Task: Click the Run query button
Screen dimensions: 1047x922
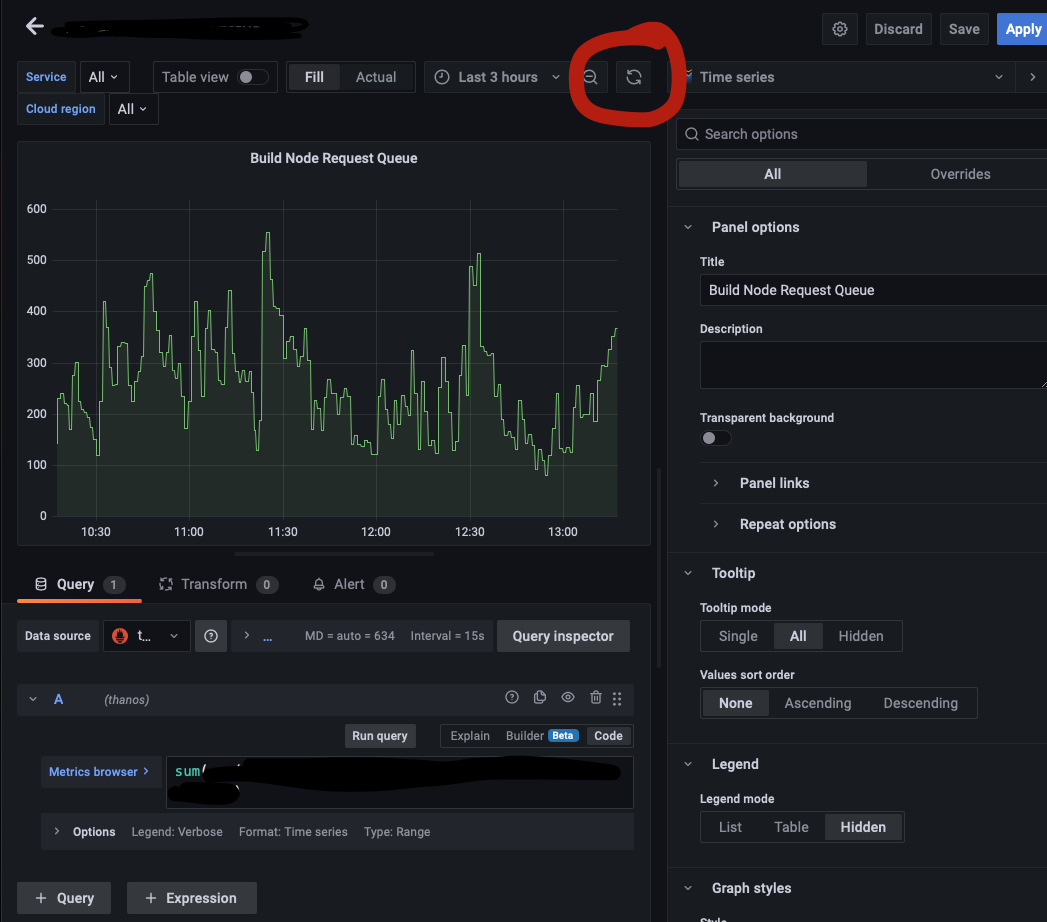Action: click(379, 735)
